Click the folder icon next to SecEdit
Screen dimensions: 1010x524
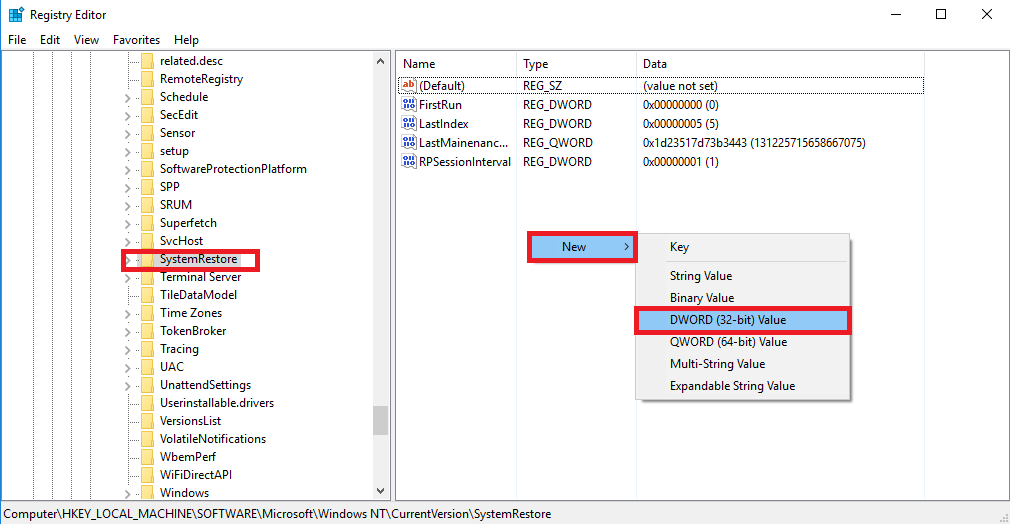click(x=148, y=115)
